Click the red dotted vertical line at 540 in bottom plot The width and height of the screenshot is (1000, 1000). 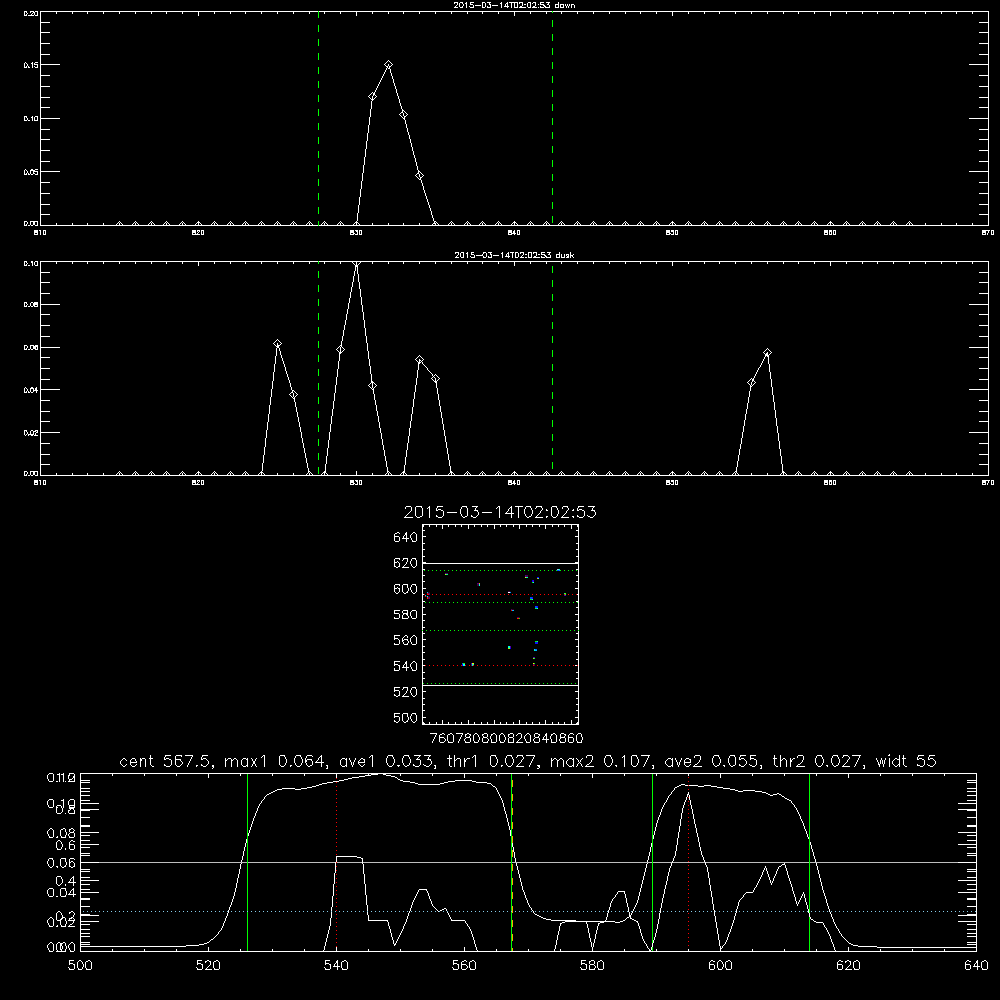point(337,861)
